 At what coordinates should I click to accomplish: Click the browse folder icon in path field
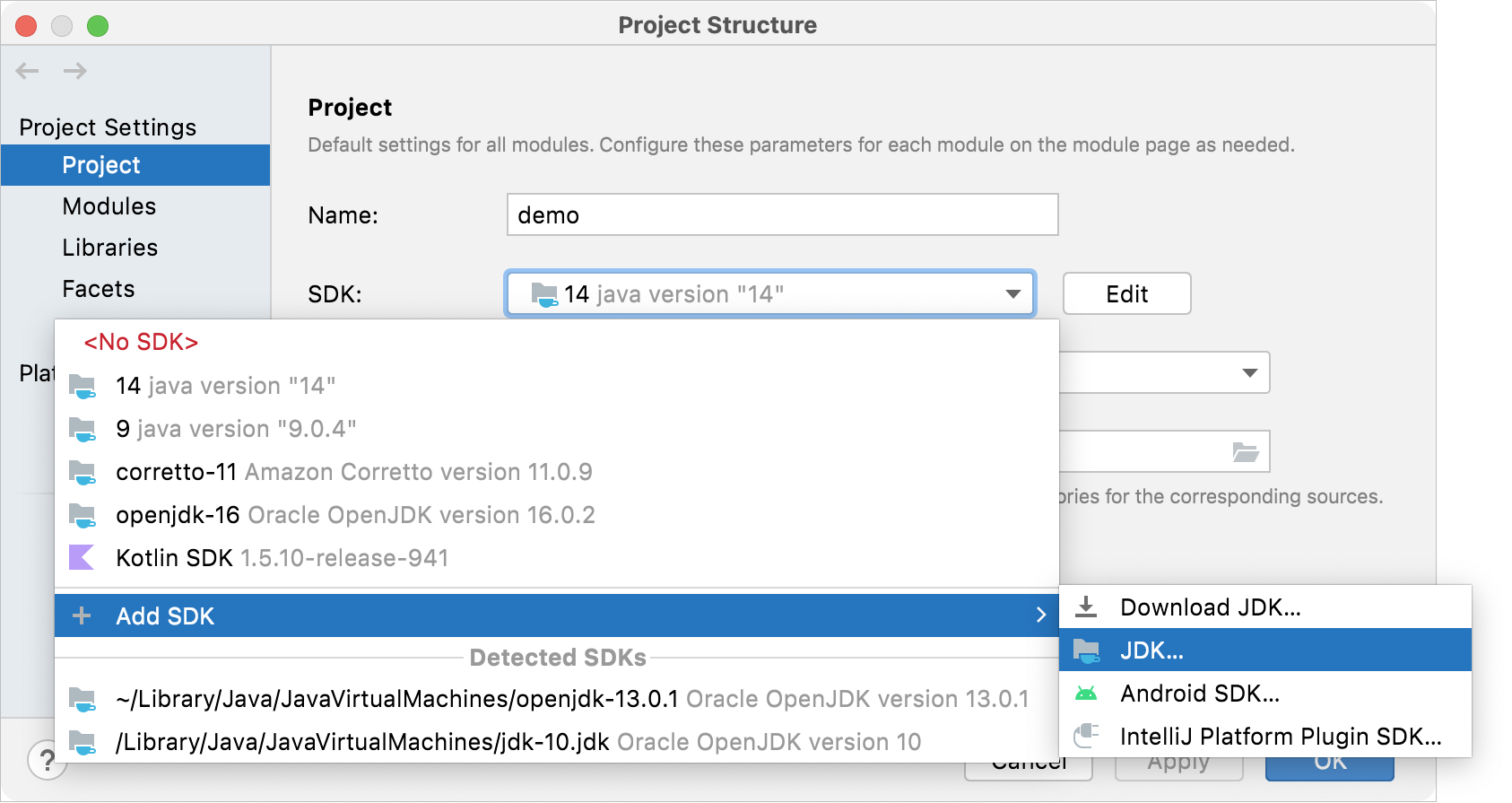point(1246,452)
